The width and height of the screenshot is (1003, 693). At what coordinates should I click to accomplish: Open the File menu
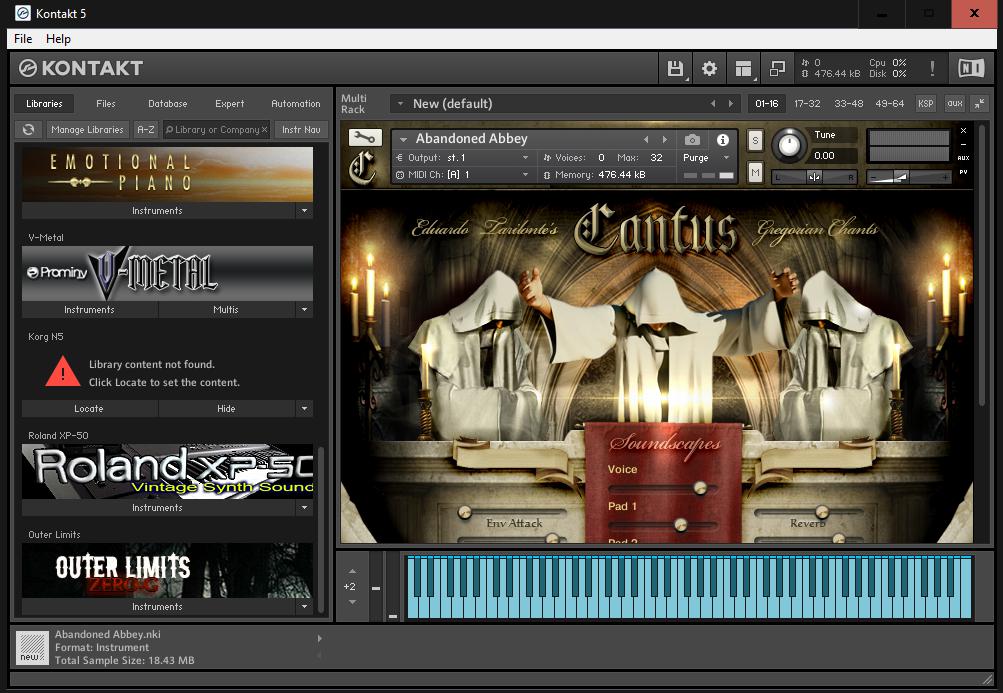tap(23, 38)
